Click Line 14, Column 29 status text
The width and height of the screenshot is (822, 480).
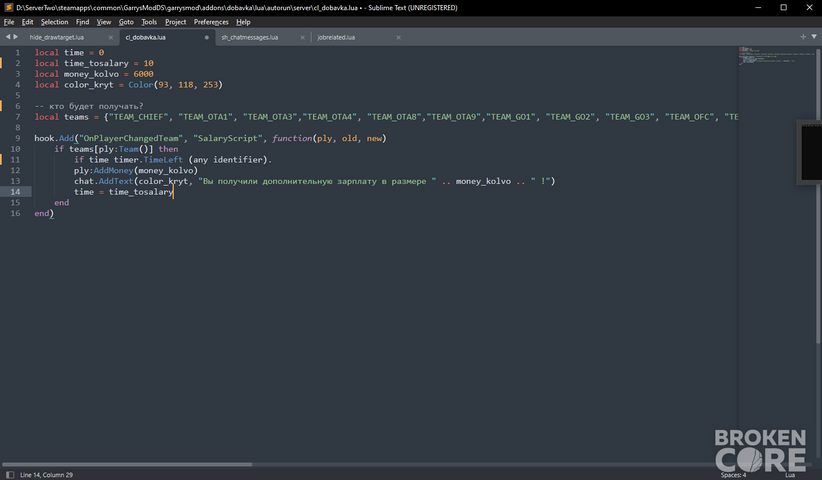click(46, 475)
